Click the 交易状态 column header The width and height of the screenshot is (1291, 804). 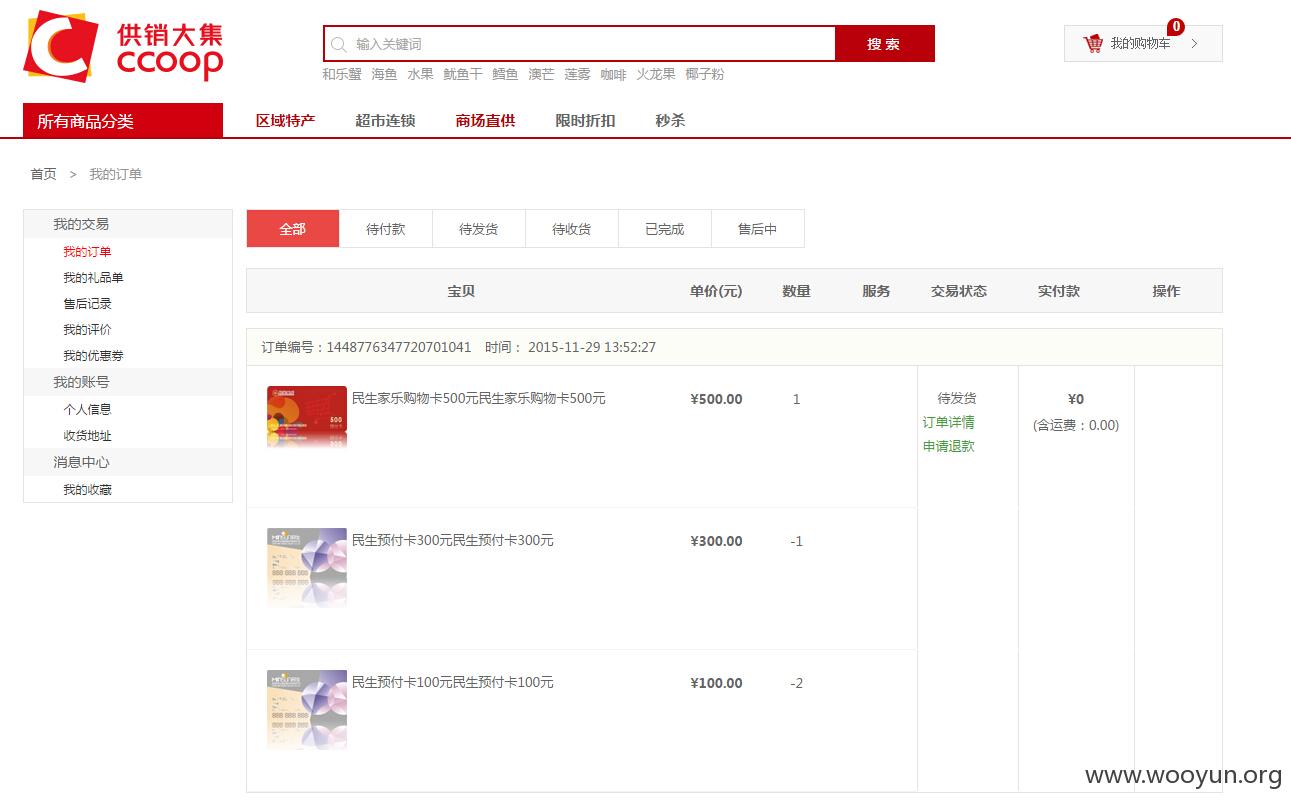click(959, 291)
